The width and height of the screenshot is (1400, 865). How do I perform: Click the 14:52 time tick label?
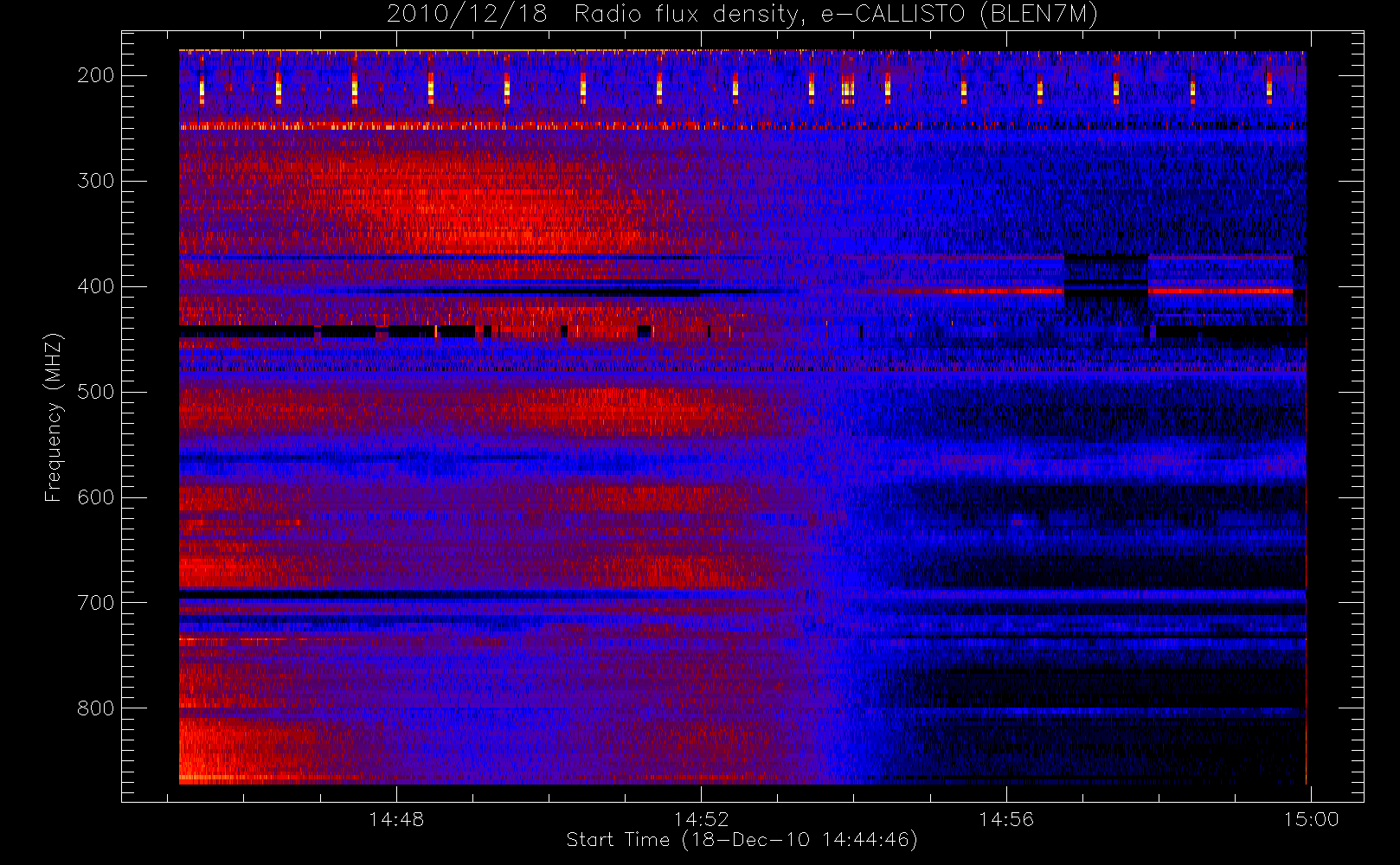[702, 819]
